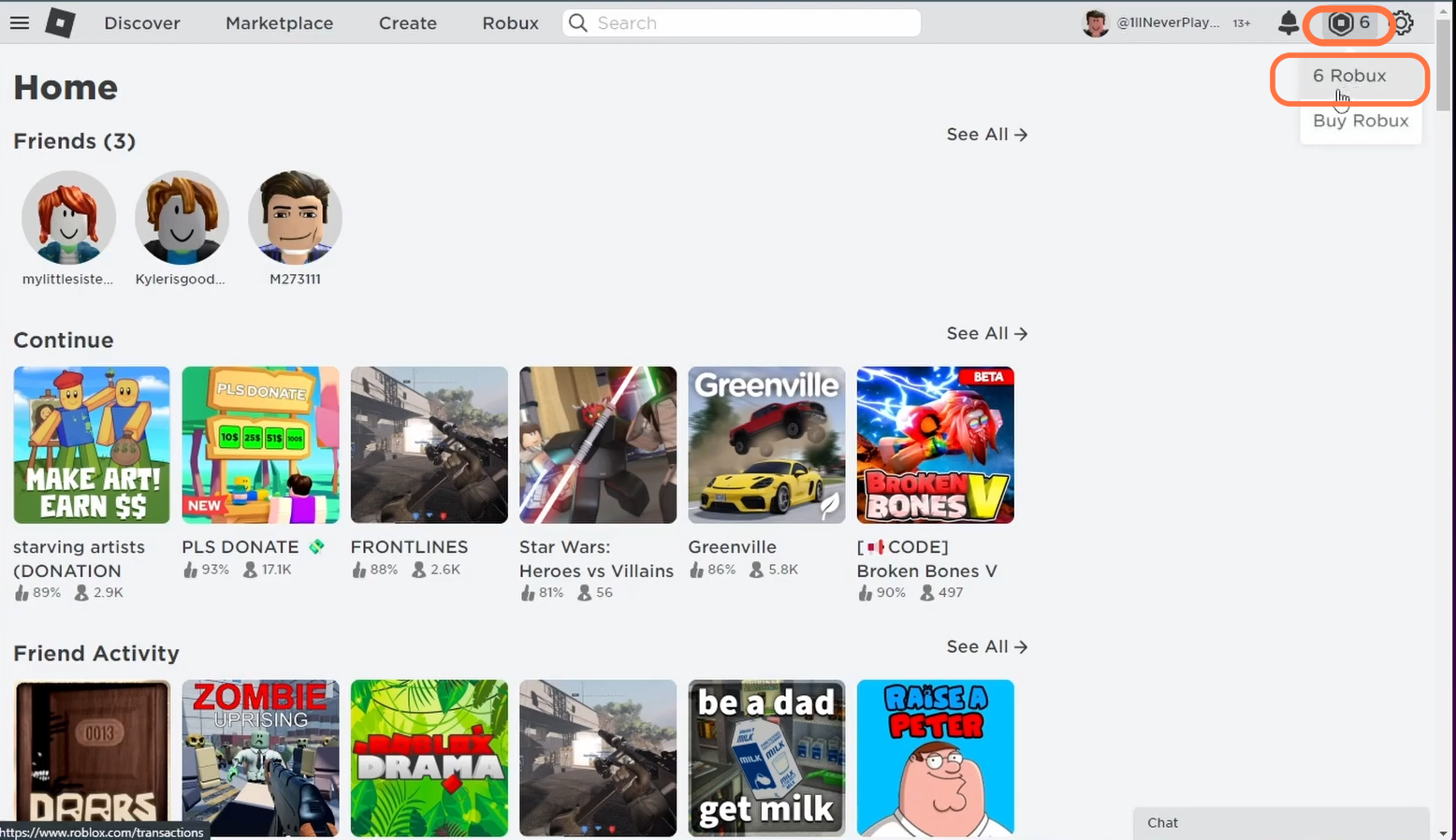The image size is (1456, 840).
Task: Click the FRONTLINES title under Continue
Action: coord(409,546)
